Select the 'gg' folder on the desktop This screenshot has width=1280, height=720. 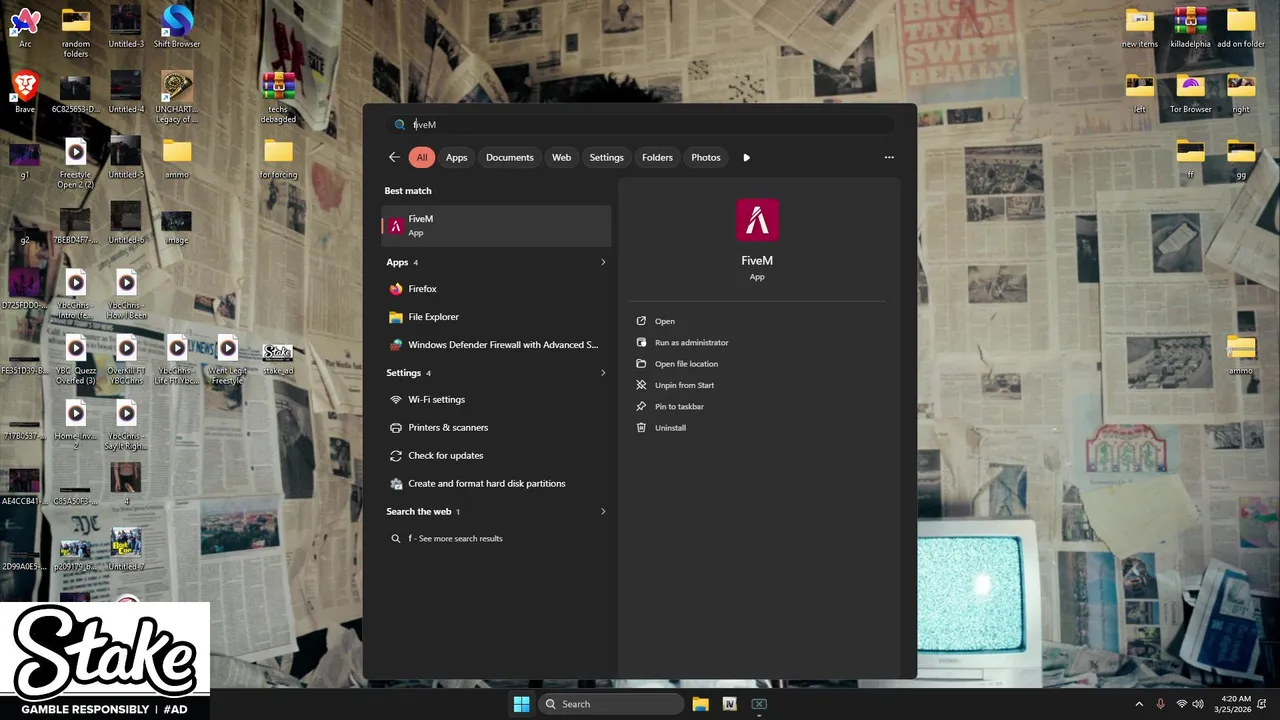pos(1241,158)
